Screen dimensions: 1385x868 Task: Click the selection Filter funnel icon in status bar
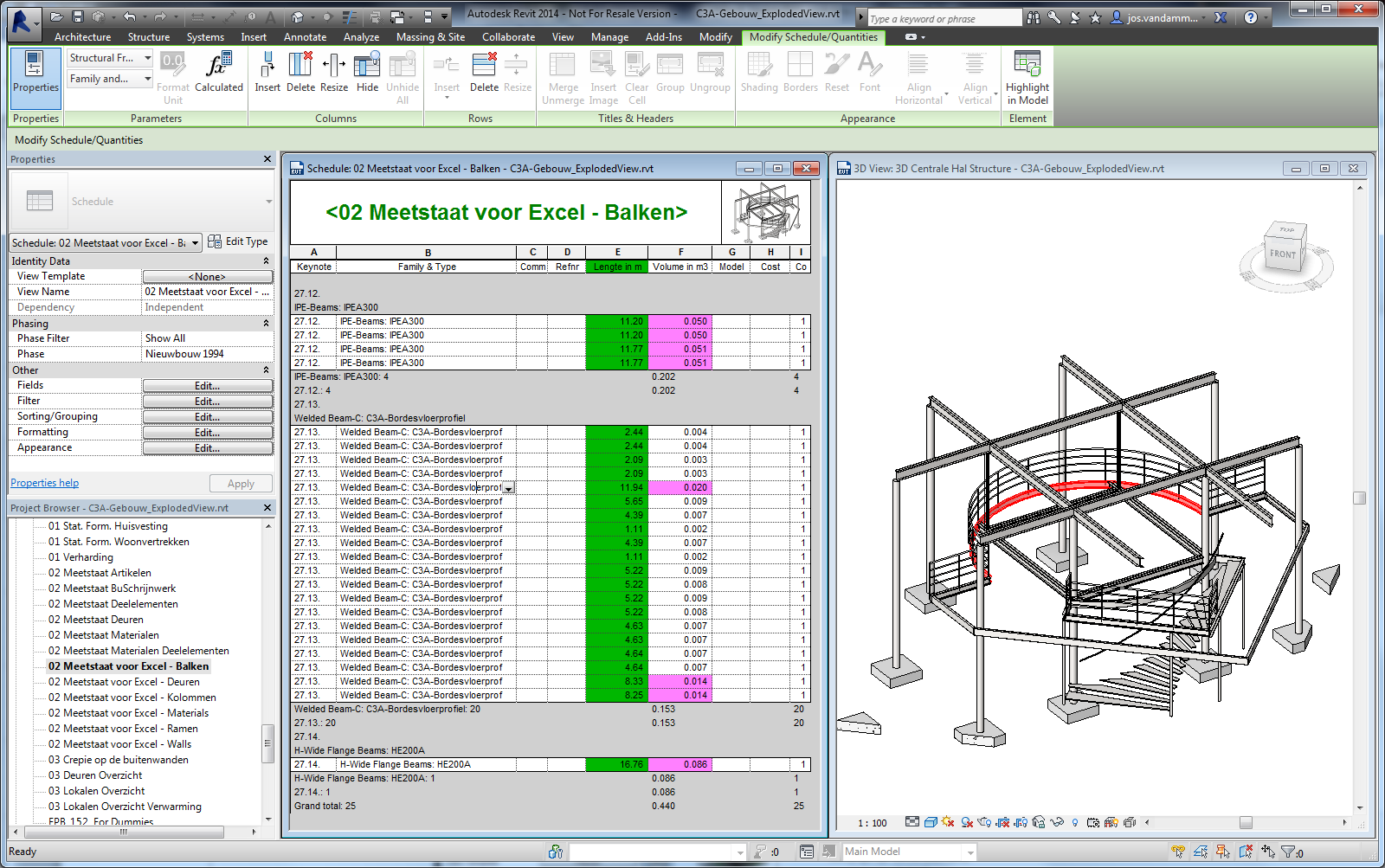click(x=1289, y=852)
